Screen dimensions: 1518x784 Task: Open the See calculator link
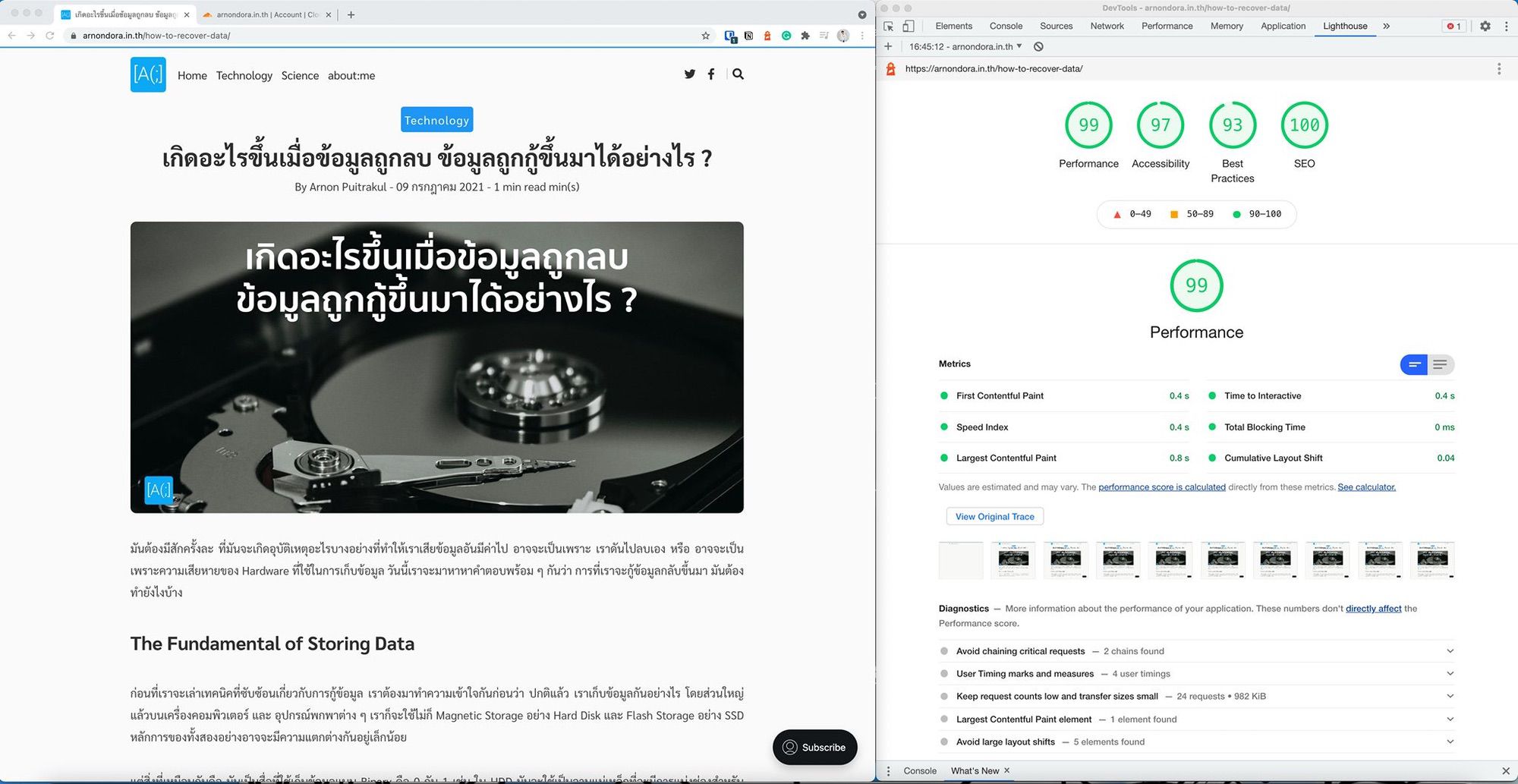click(1366, 487)
